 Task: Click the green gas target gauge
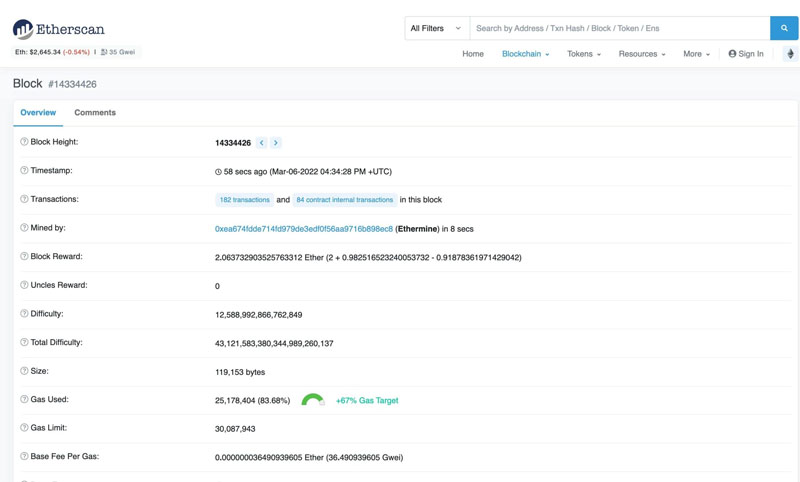(313, 399)
